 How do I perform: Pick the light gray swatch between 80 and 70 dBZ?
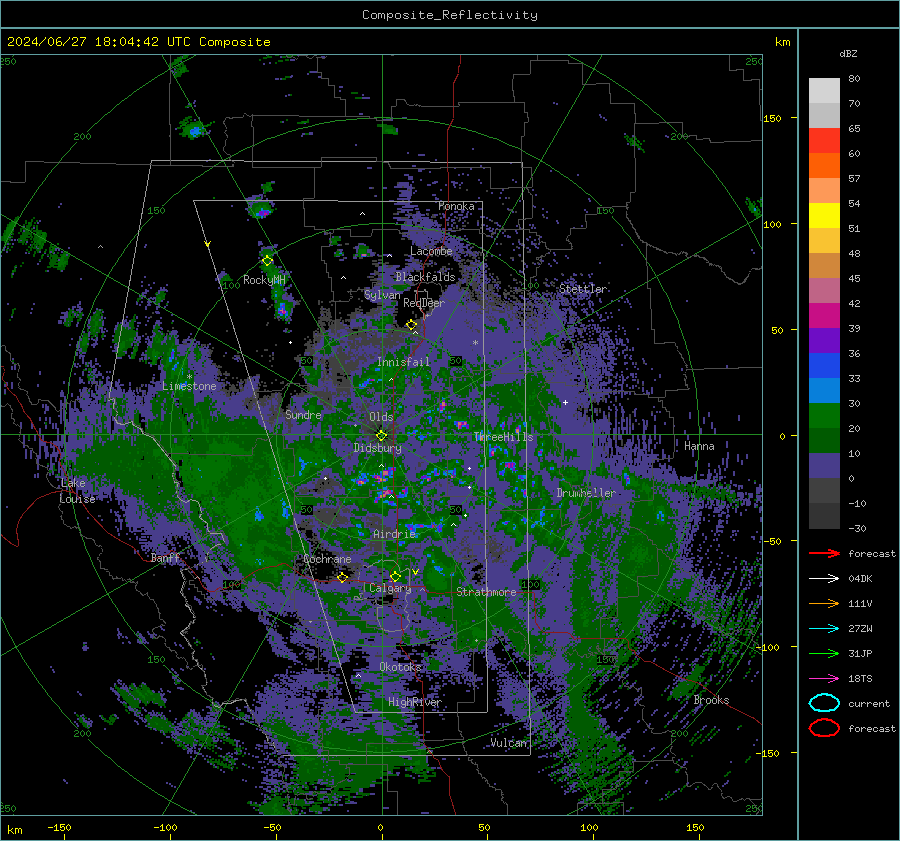pyautogui.click(x=824, y=91)
